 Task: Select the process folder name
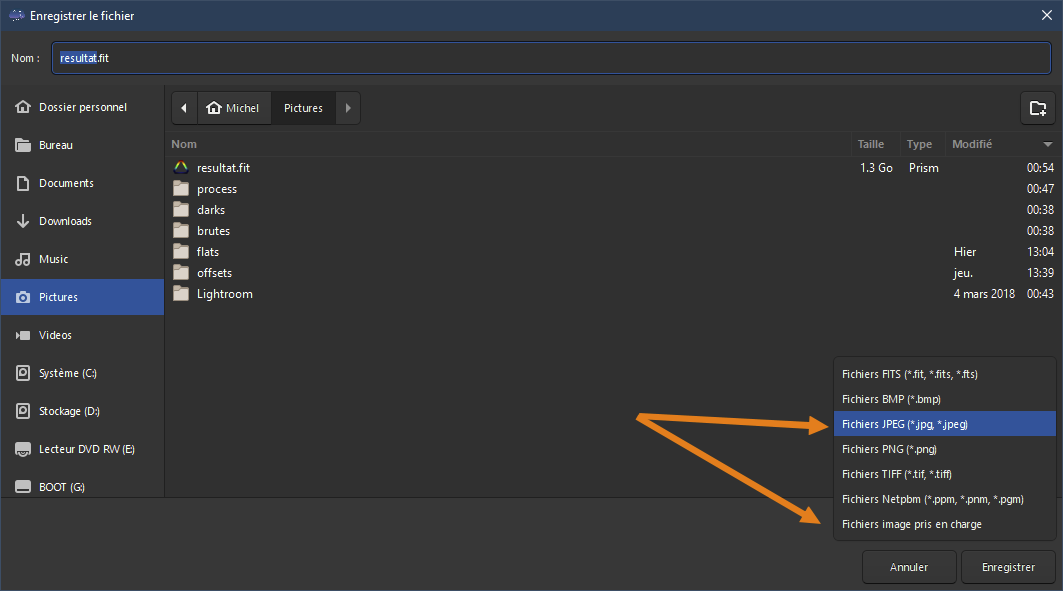click(217, 189)
